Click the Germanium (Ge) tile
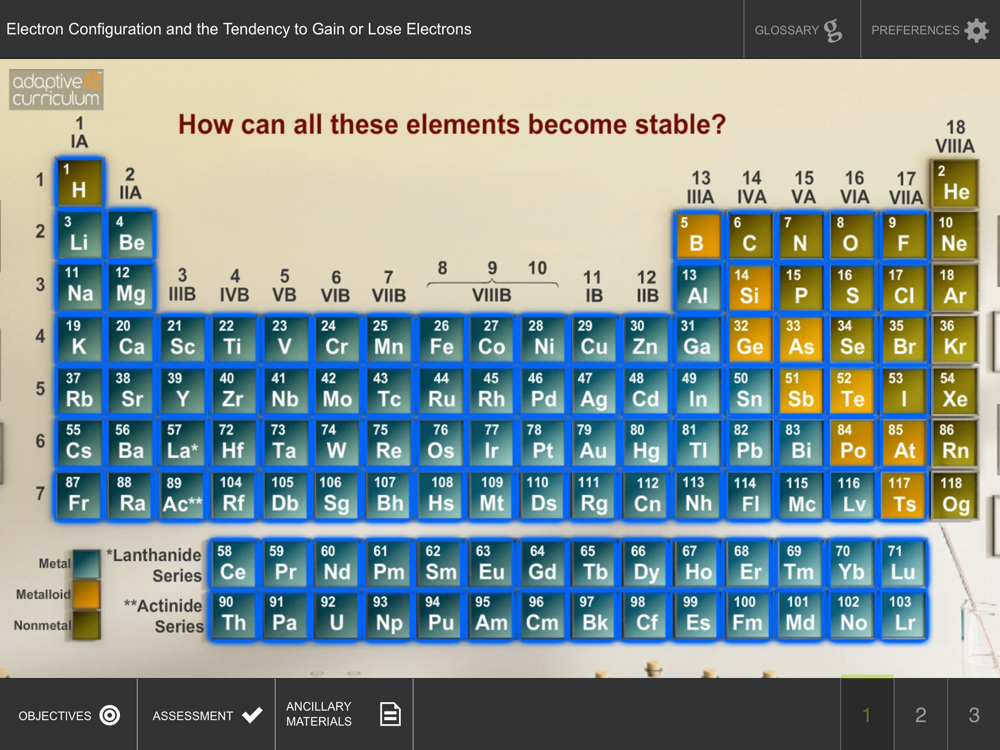The height and width of the screenshot is (750, 1000). [x=750, y=339]
